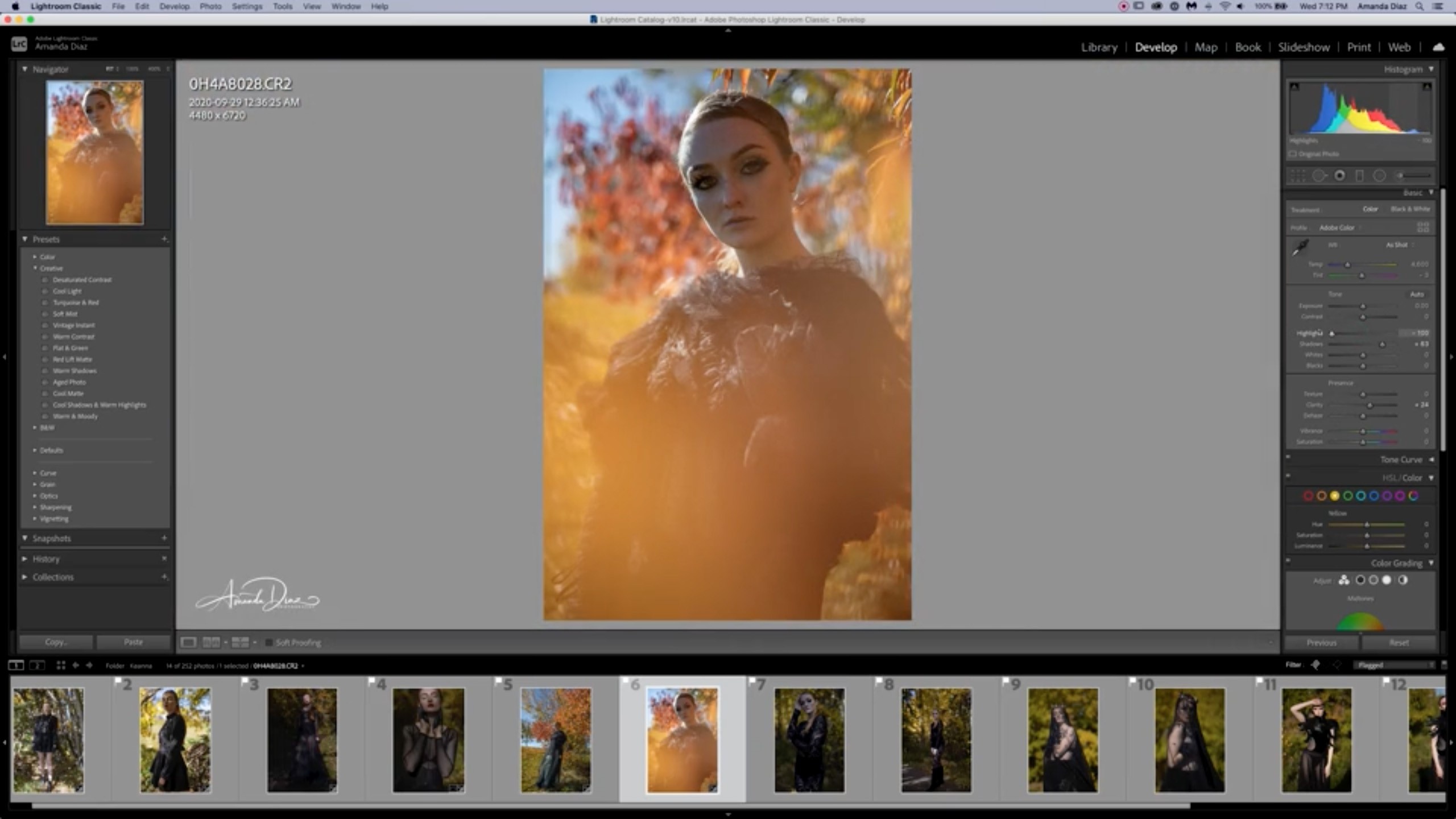The image size is (1456, 819).
Task: Activate the Graduated Filter tool
Action: coord(1359,176)
